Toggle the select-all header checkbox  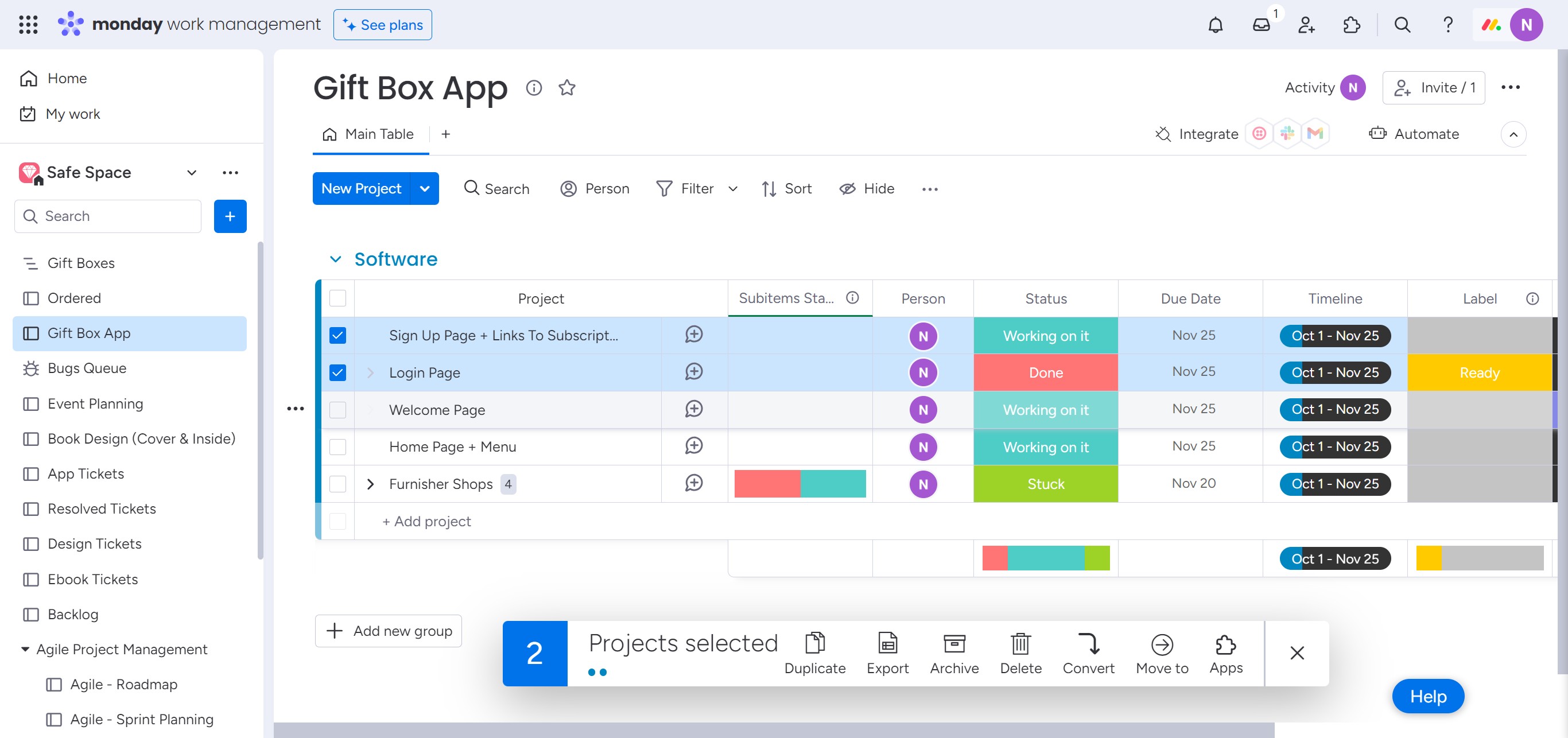click(x=338, y=298)
